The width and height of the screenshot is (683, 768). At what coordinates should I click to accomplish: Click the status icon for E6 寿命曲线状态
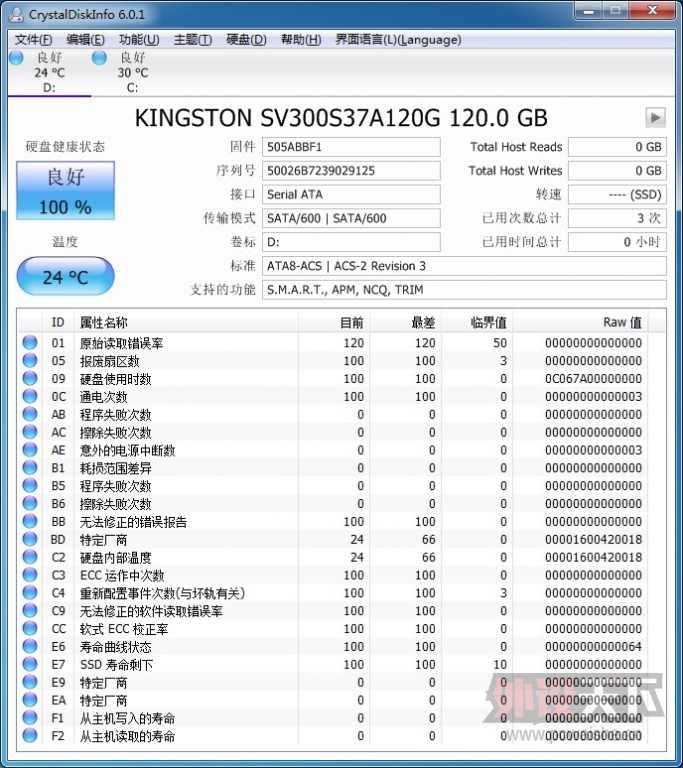coord(30,647)
